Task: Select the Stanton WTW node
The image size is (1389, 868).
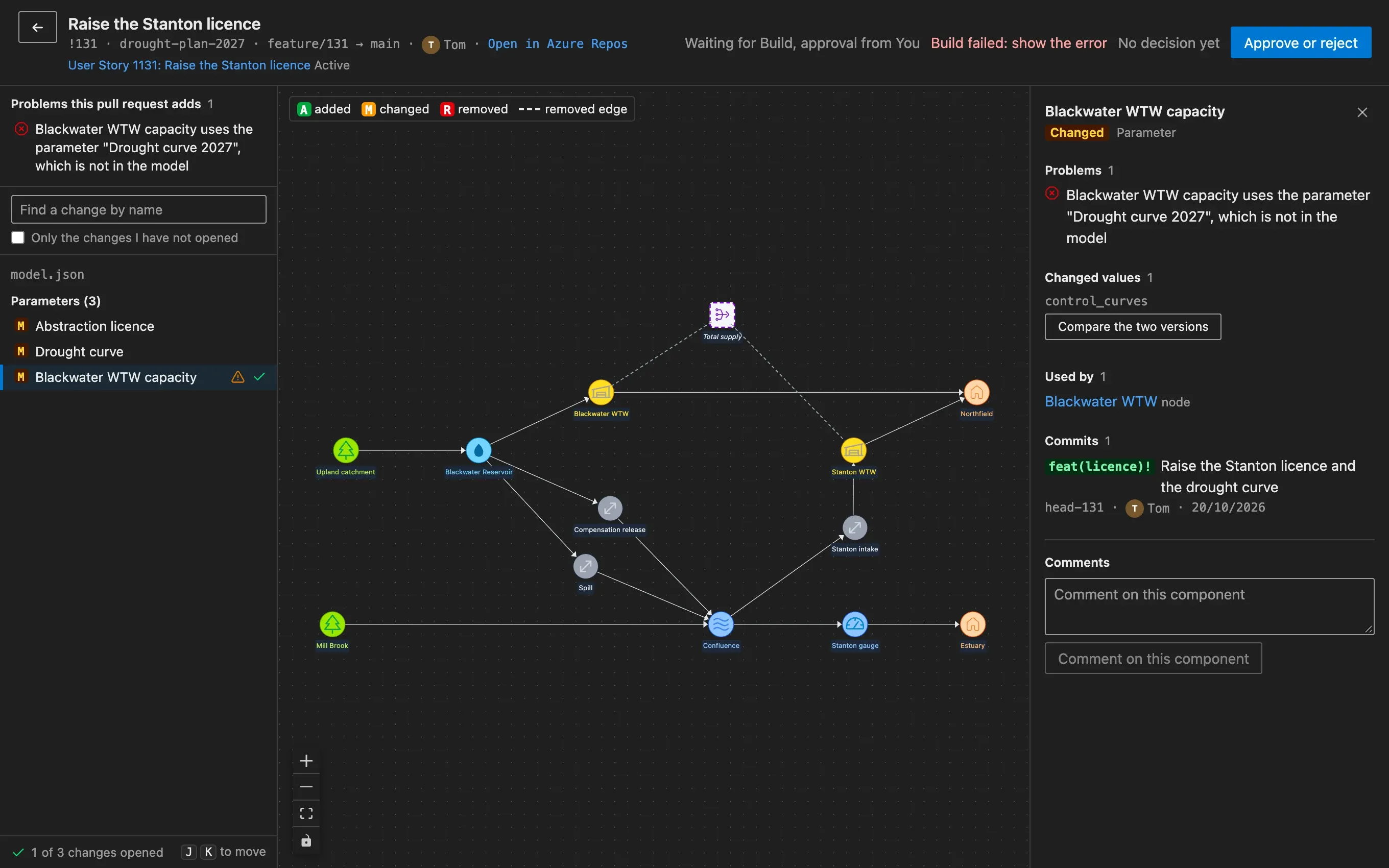Action: tap(853, 451)
